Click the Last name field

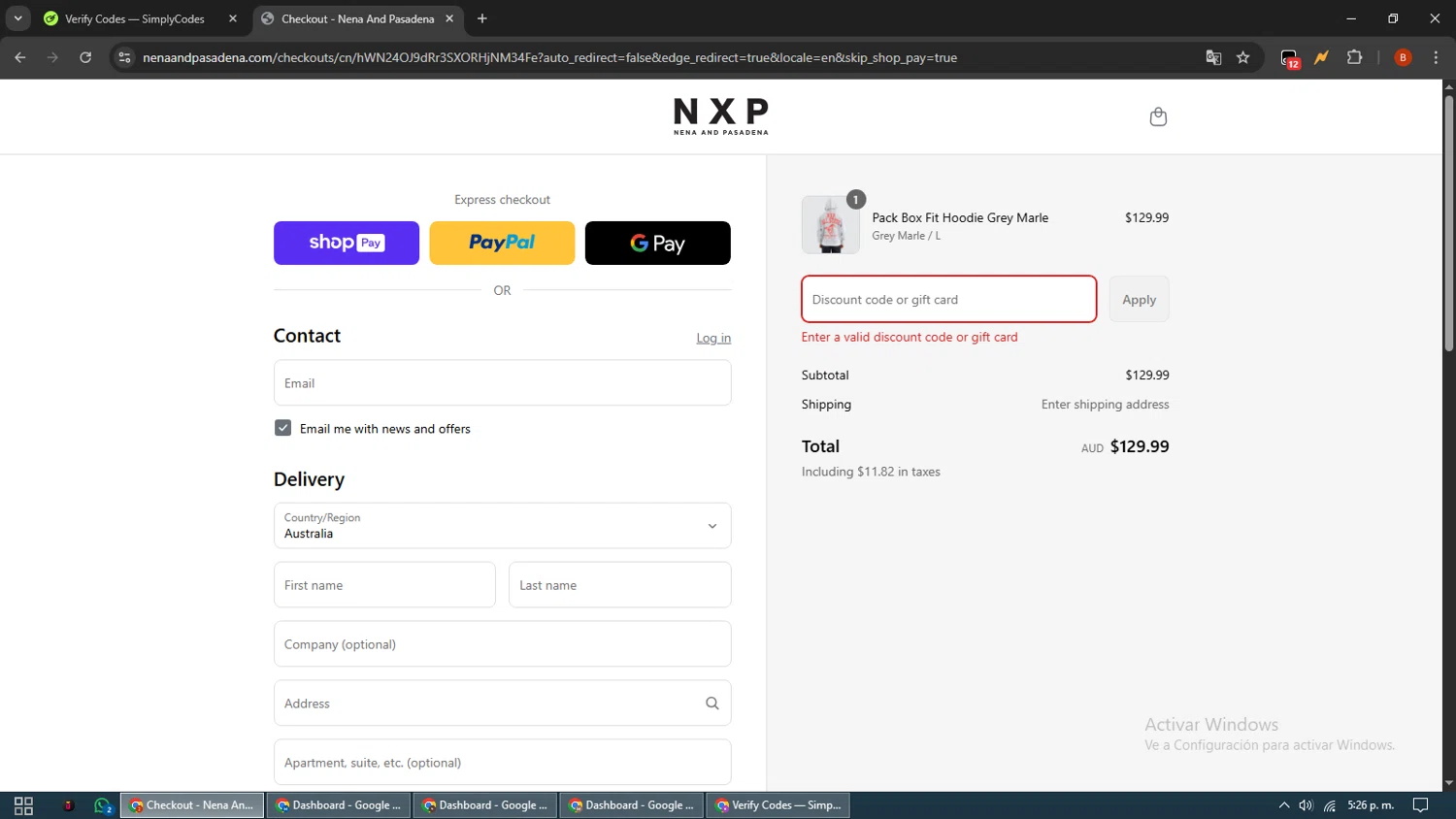[x=619, y=585]
